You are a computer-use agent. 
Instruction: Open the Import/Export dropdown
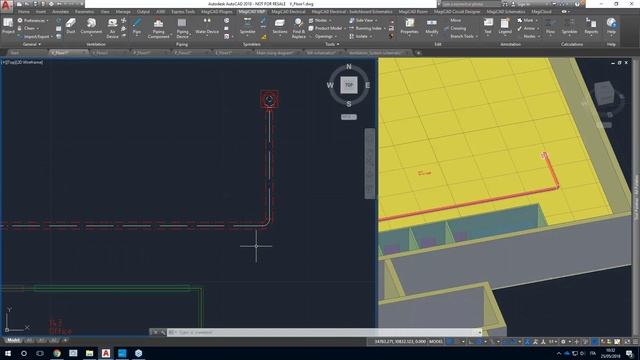tap(36, 36)
